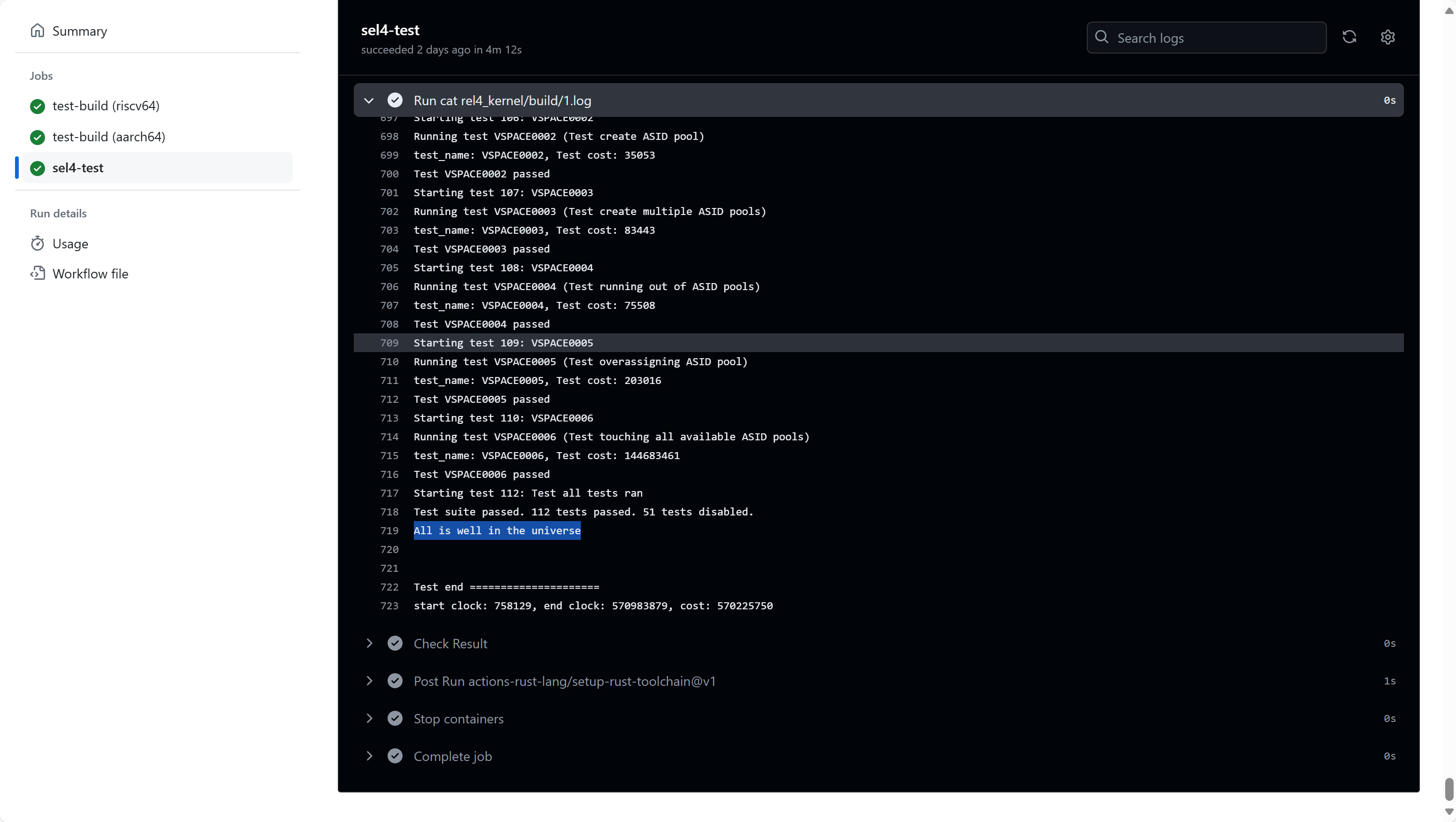Image resolution: width=1456 pixels, height=822 pixels.
Task: Open the Workflow file link
Action: [x=91, y=274]
